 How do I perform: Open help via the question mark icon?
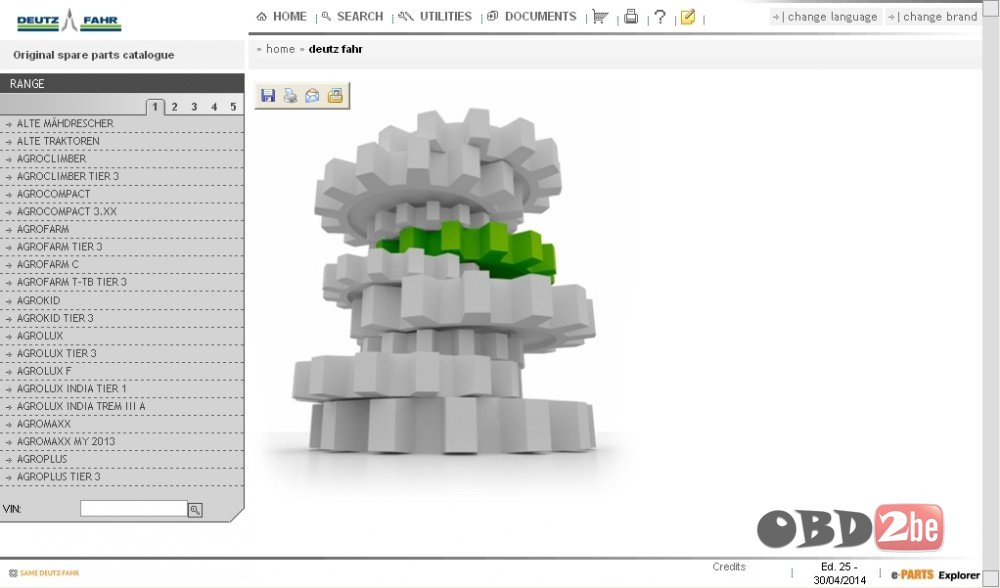pyautogui.click(x=660, y=17)
